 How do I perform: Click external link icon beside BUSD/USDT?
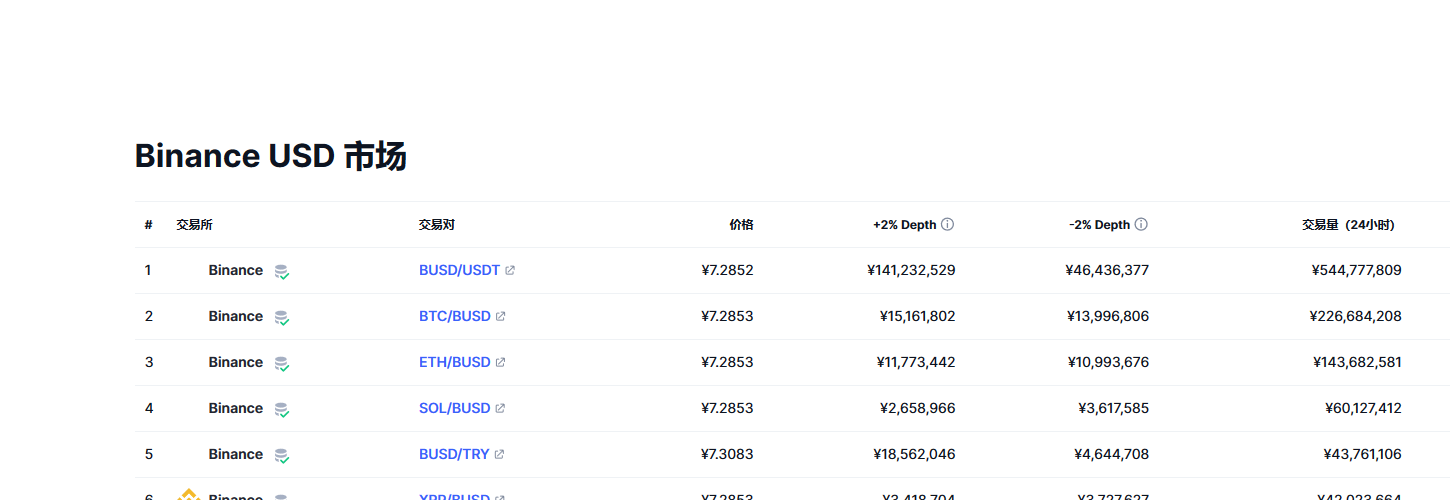510,271
